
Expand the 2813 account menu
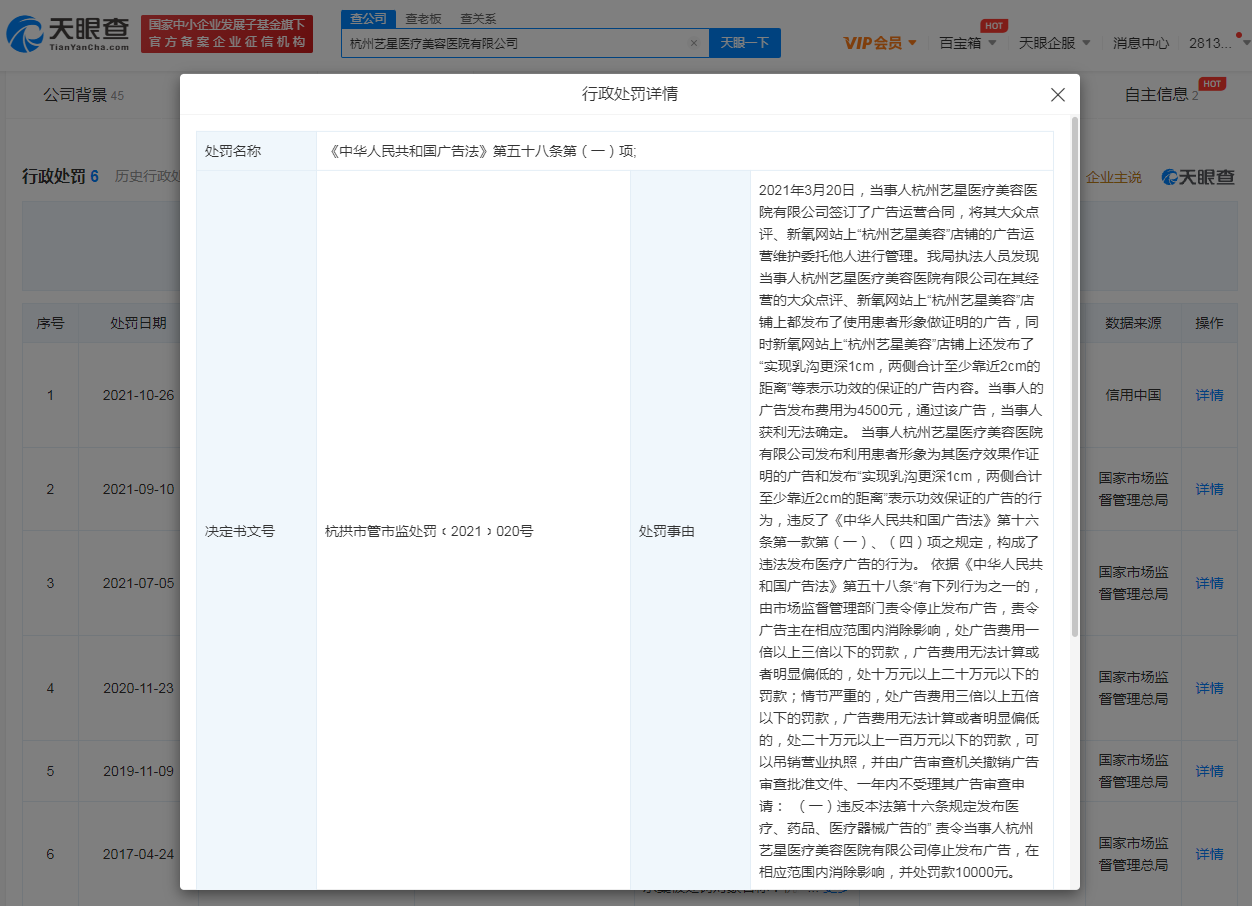click(1219, 43)
